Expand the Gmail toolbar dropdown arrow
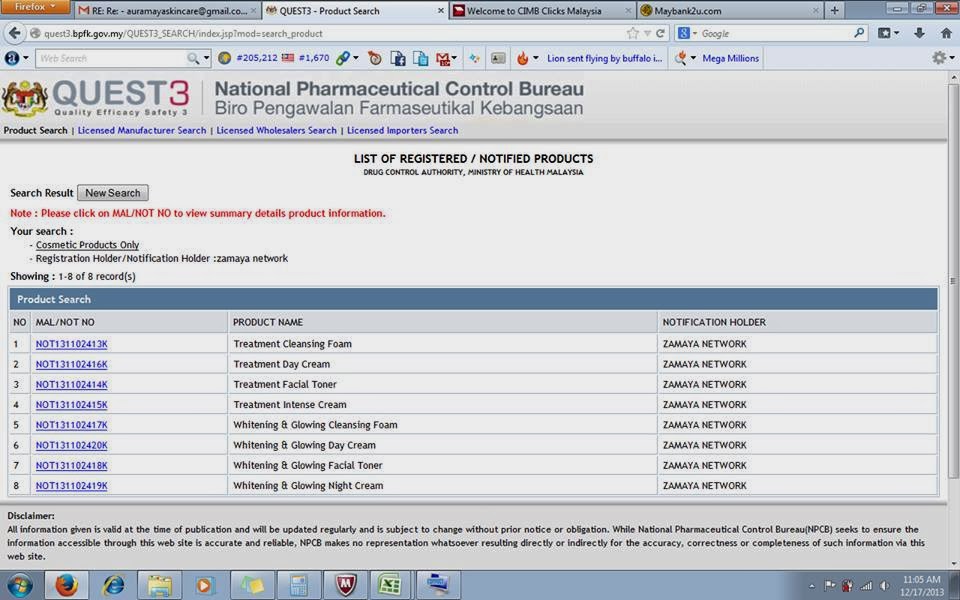Viewport: 960px width, 600px height. tap(454, 58)
